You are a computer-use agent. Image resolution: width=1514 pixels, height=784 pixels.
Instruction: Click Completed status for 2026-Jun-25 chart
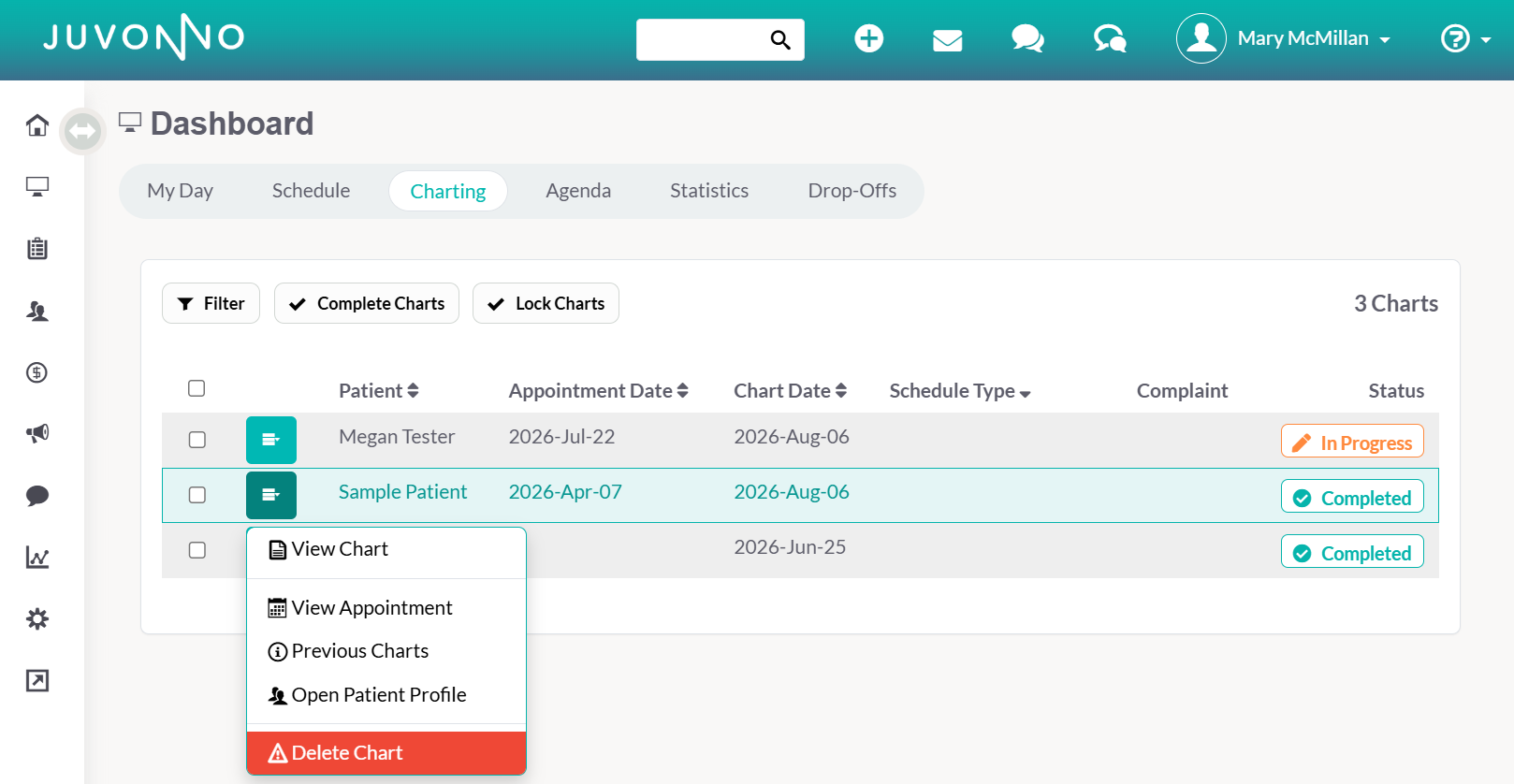point(1352,552)
